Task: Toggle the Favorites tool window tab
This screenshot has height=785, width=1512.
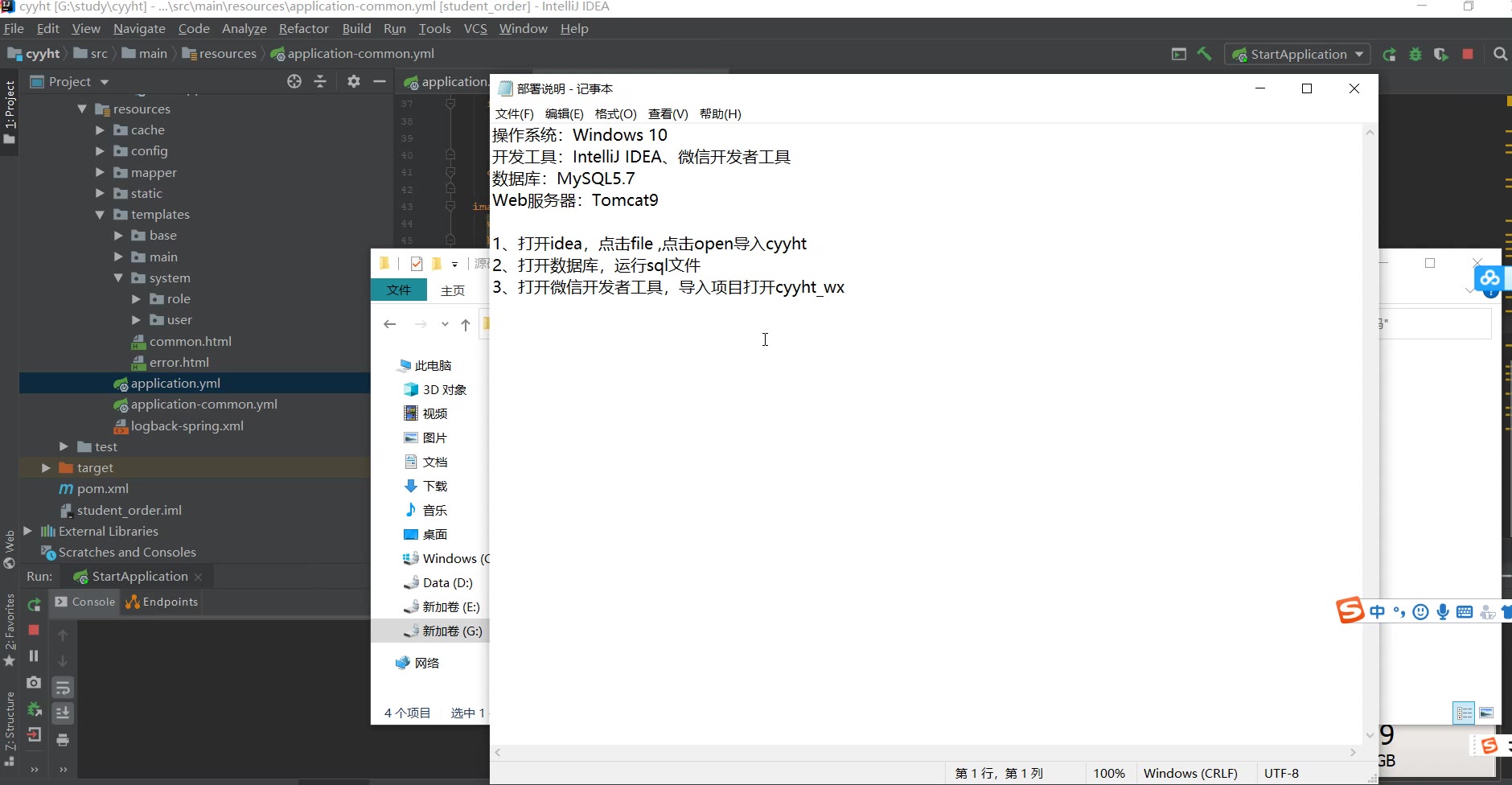Action: [10, 631]
